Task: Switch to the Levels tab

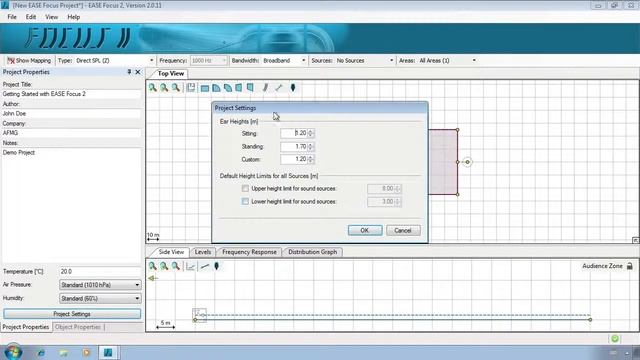Action: (203, 252)
